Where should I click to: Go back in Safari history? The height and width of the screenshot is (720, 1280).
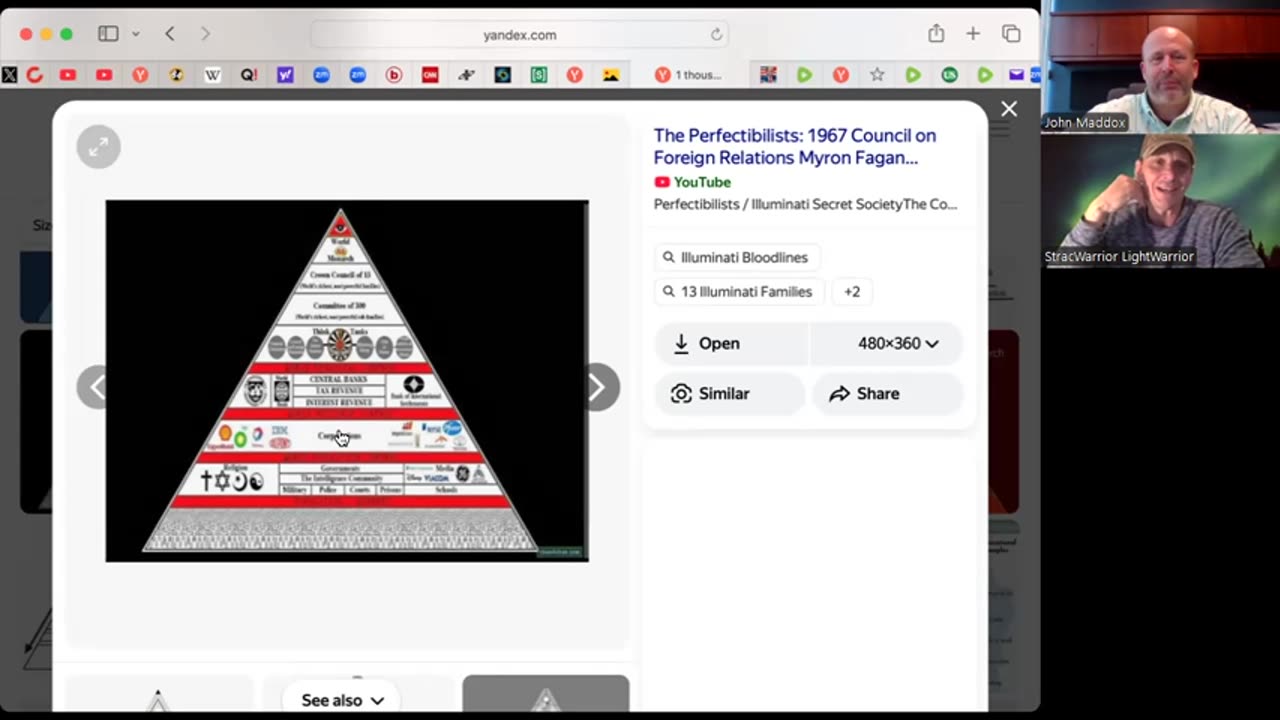click(x=170, y=34)
